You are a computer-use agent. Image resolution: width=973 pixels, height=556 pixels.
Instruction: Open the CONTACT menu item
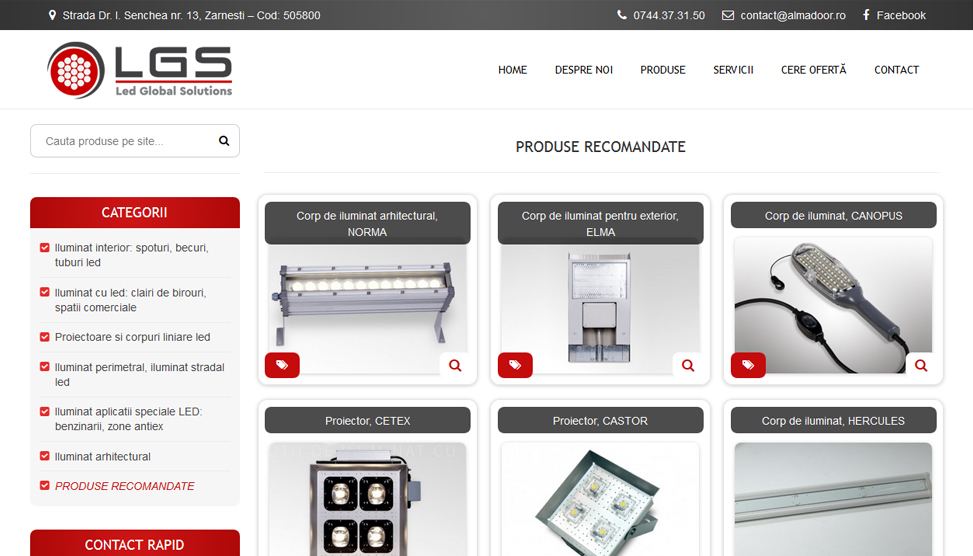897,70
